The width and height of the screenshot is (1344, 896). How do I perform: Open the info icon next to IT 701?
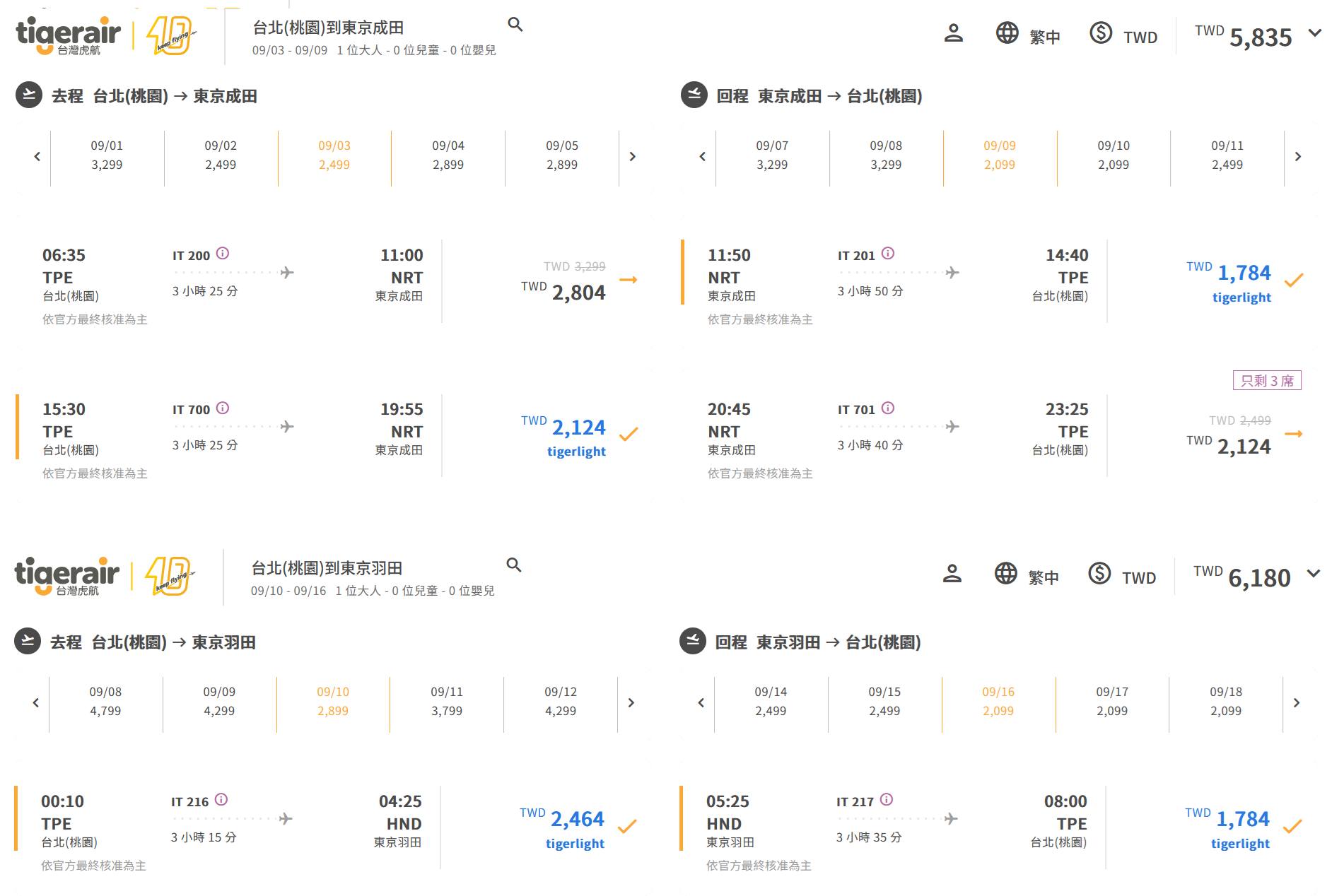tap(888, 408)
